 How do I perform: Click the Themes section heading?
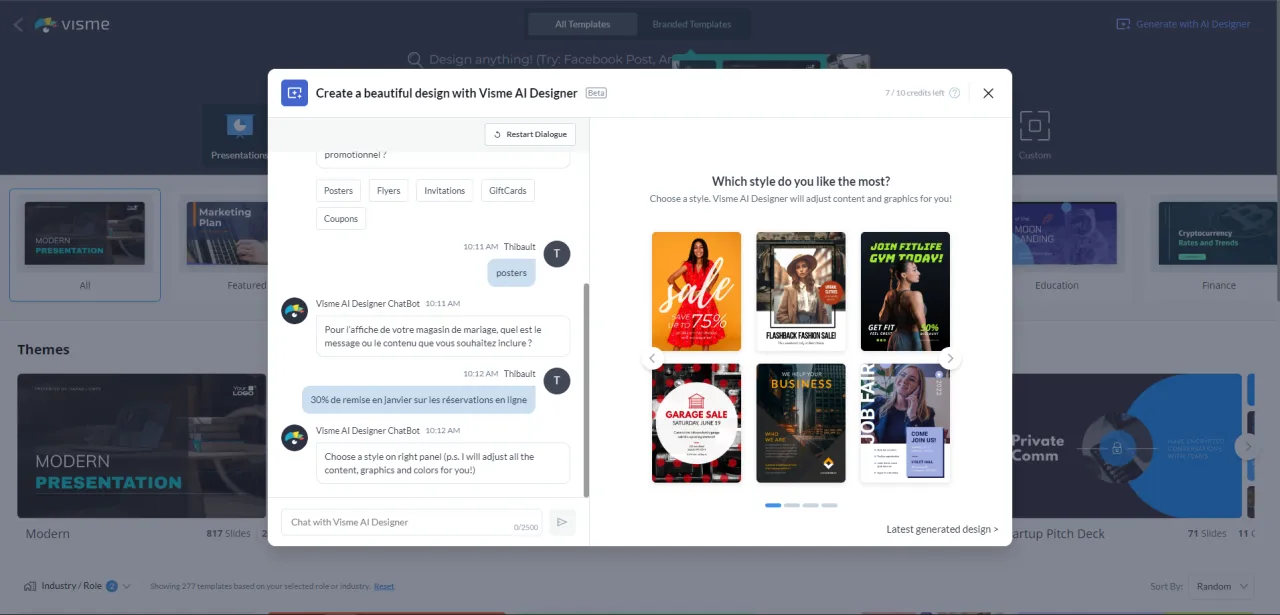pyautogui.click(x=44, y=349)
